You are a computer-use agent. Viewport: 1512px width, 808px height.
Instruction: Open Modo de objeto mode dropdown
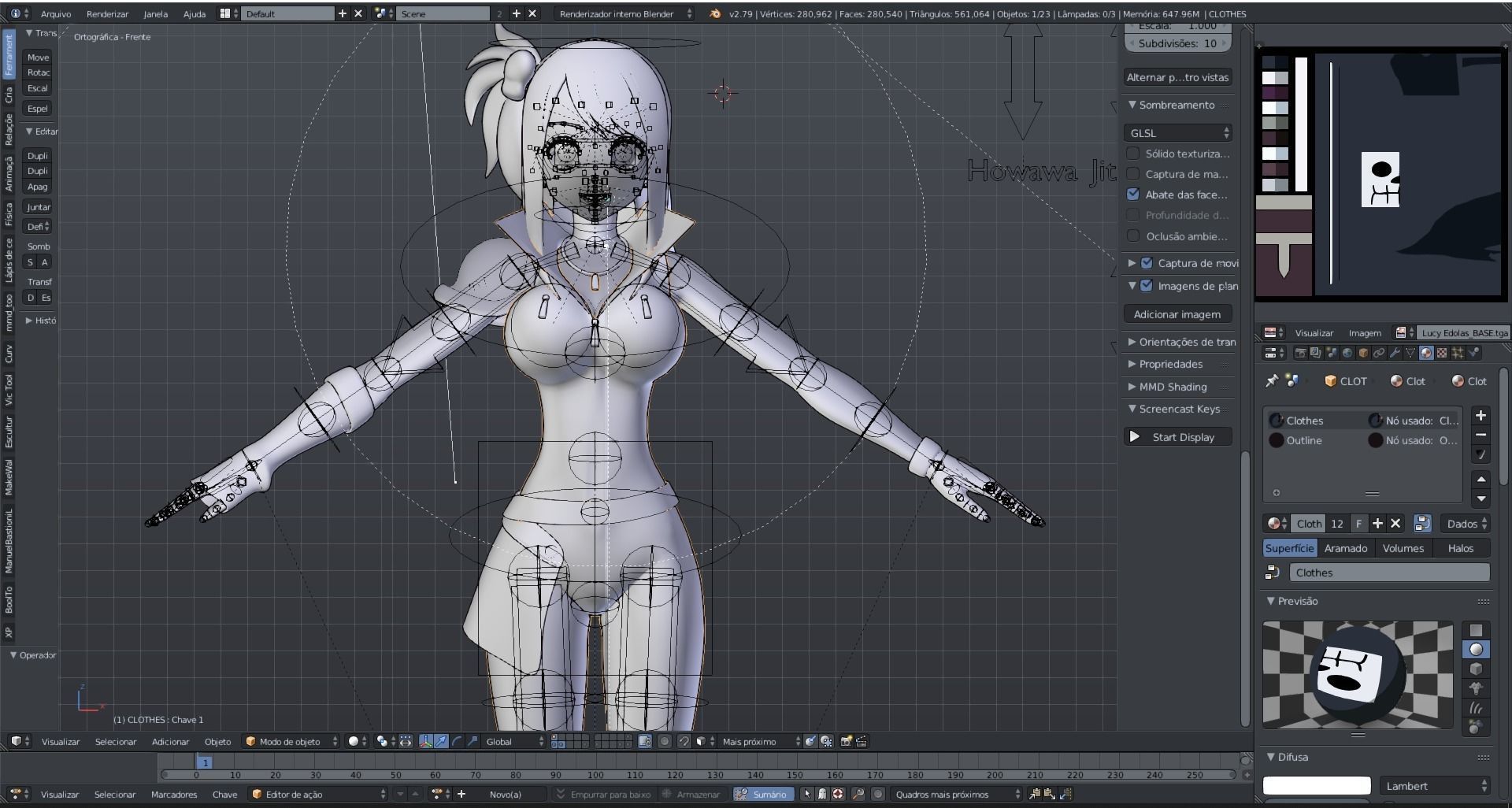point(291,741)
